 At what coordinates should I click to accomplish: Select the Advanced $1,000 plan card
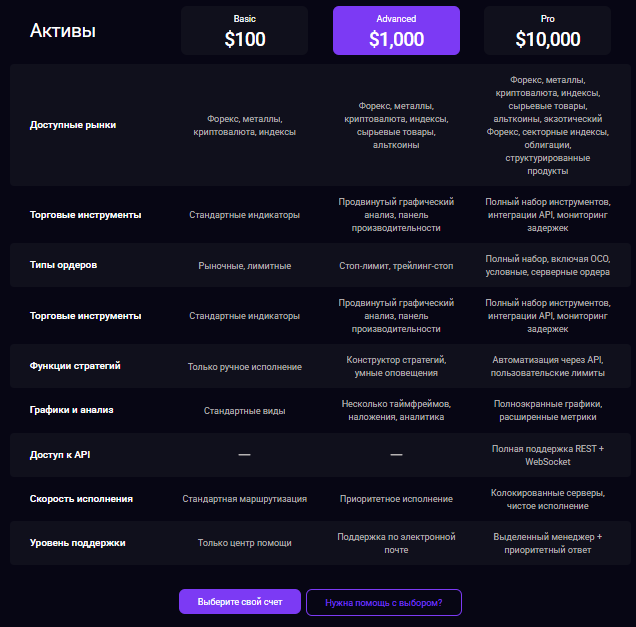pos(396,31)
